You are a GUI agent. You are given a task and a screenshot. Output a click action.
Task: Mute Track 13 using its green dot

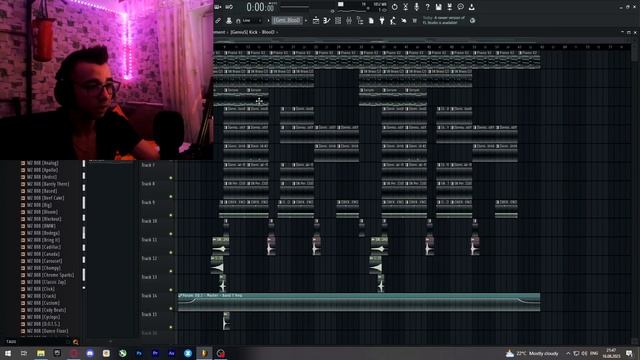(x=171, y=290)
